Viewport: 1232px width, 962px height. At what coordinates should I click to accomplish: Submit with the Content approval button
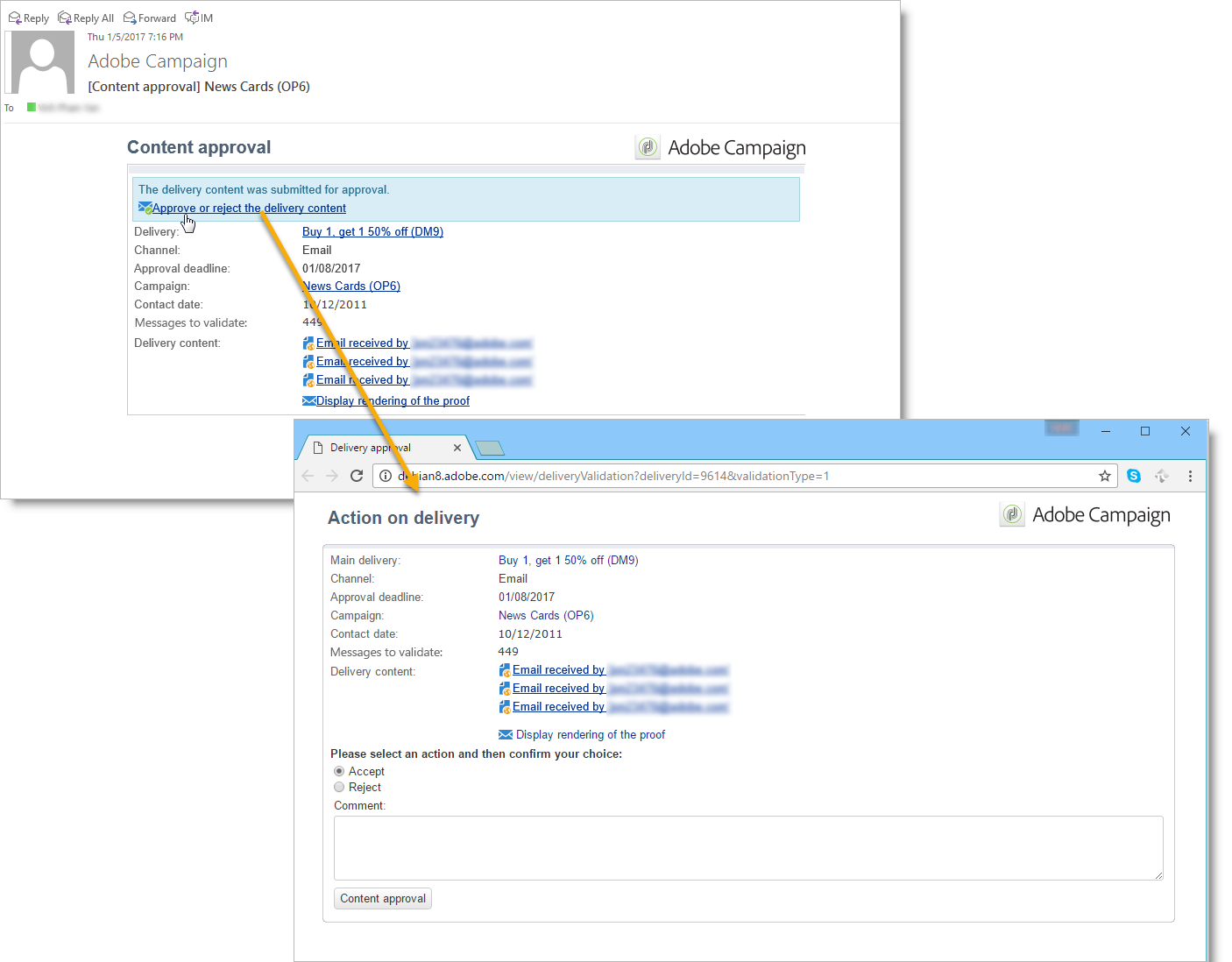pos(383,899)
